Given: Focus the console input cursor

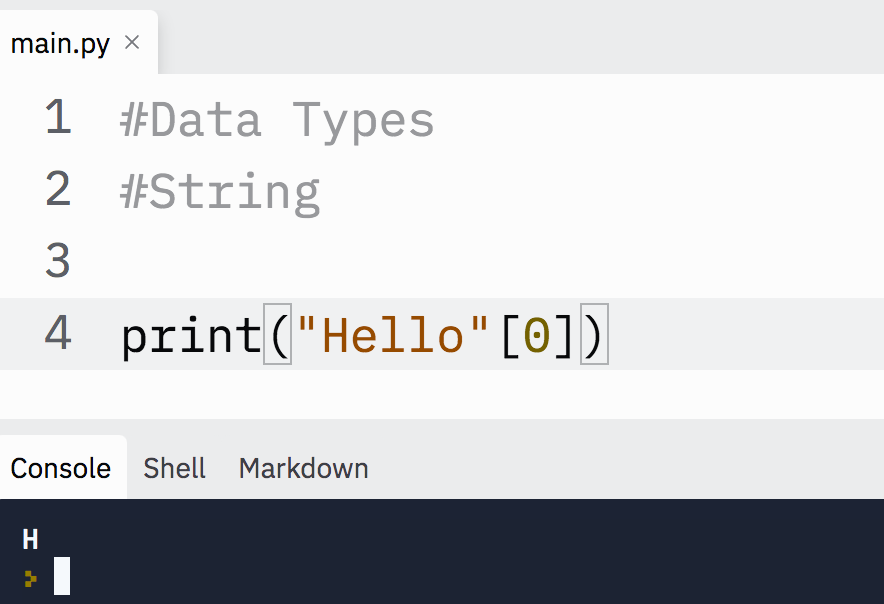Looking at the screenshot, I should (62, 576).
